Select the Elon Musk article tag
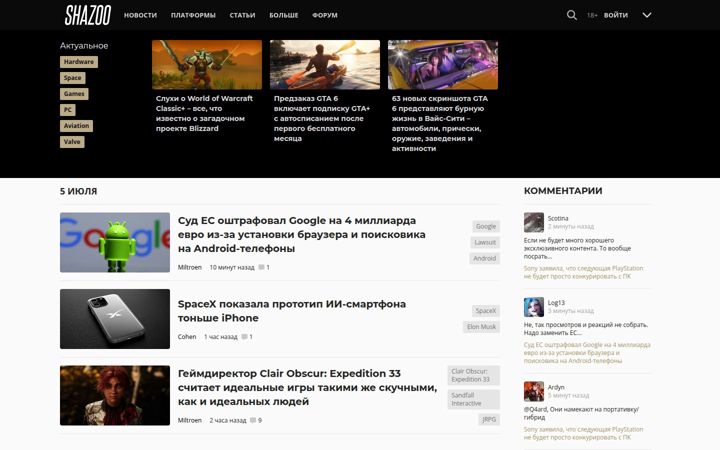Image resolution: width=720 pixels, height=450 pixels. [x=481, y=327]
